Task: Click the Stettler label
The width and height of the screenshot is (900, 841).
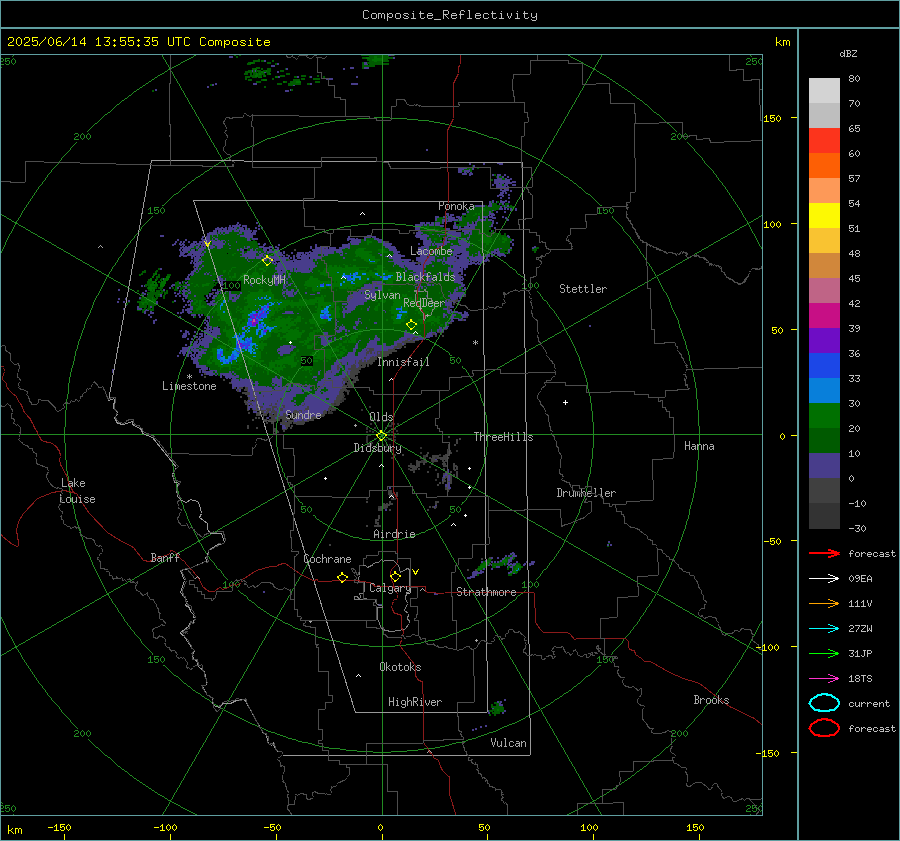Action: coord(583,289)
